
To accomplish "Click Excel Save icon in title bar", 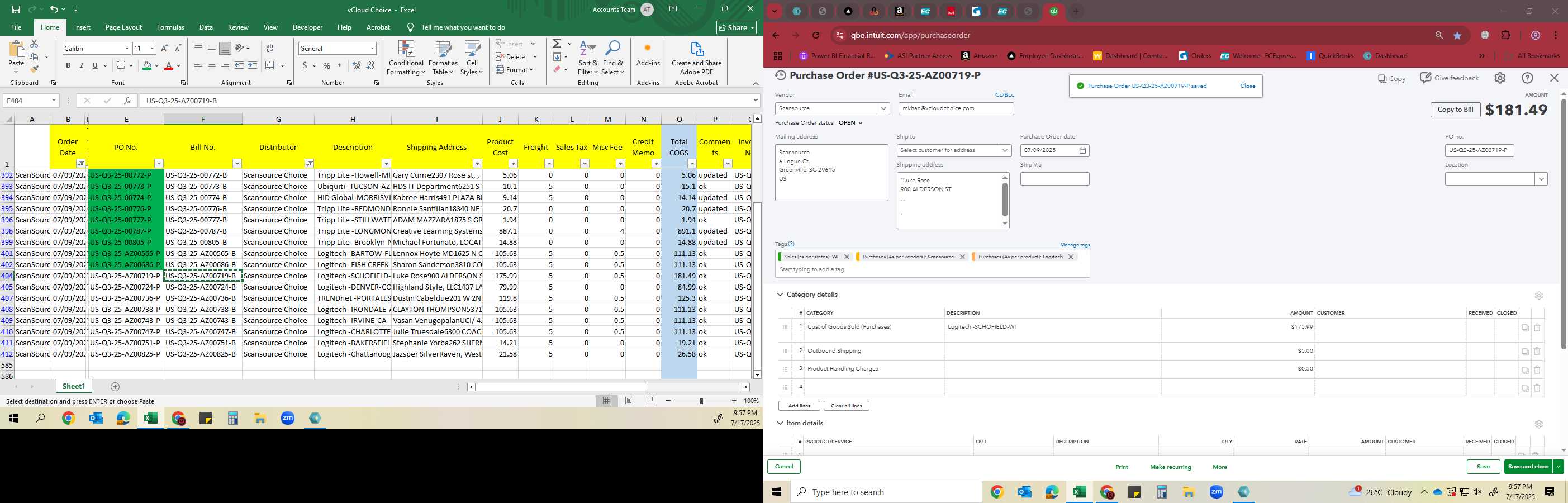I will coord(16,9).
